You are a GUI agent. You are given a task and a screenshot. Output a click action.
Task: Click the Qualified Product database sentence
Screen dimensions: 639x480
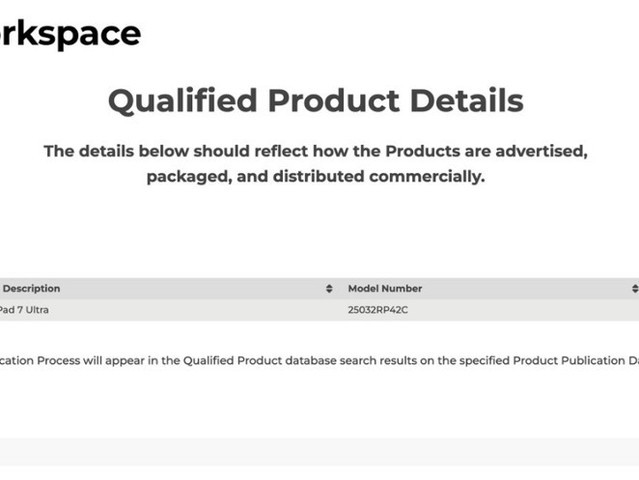click(320, 361)
